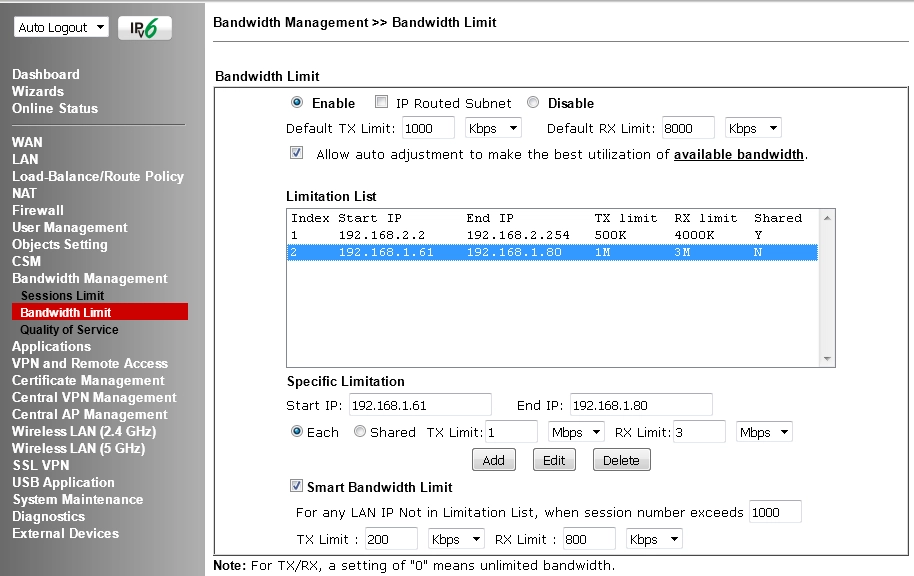914x576 pixels.
Task: Select the Each radio button
Action: 297,431
